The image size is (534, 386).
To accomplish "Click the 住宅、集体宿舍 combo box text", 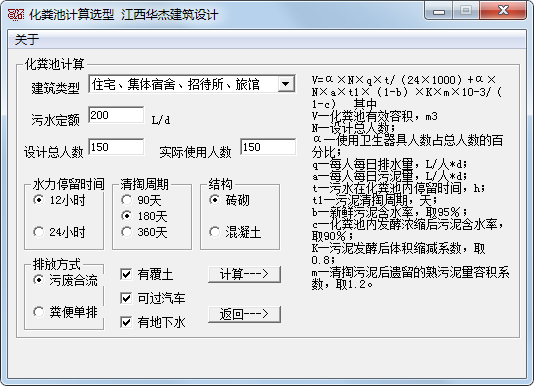I will point(176,84).
